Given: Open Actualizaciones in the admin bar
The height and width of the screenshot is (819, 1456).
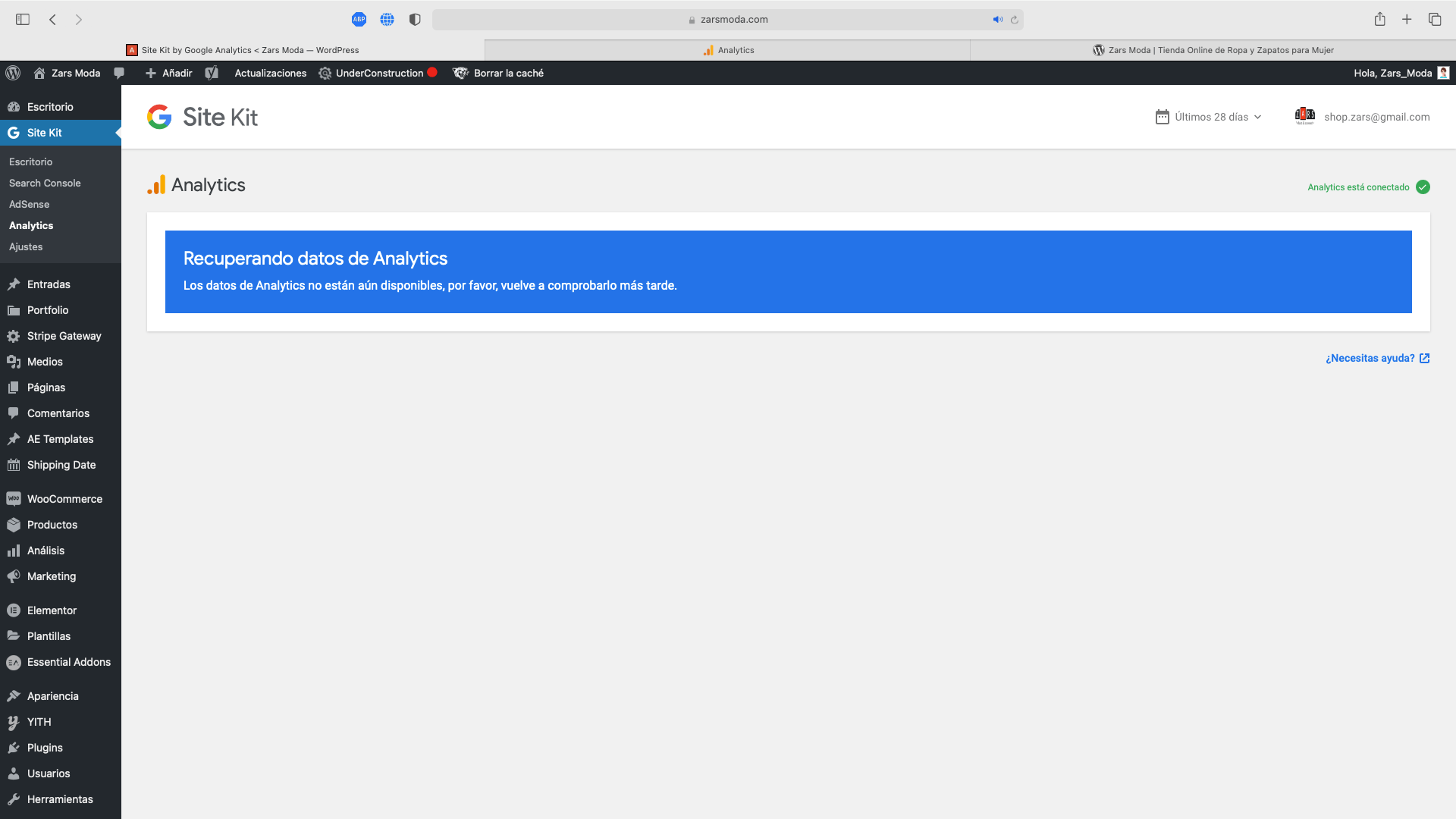Looking at the screenshot, I should 271,73.
